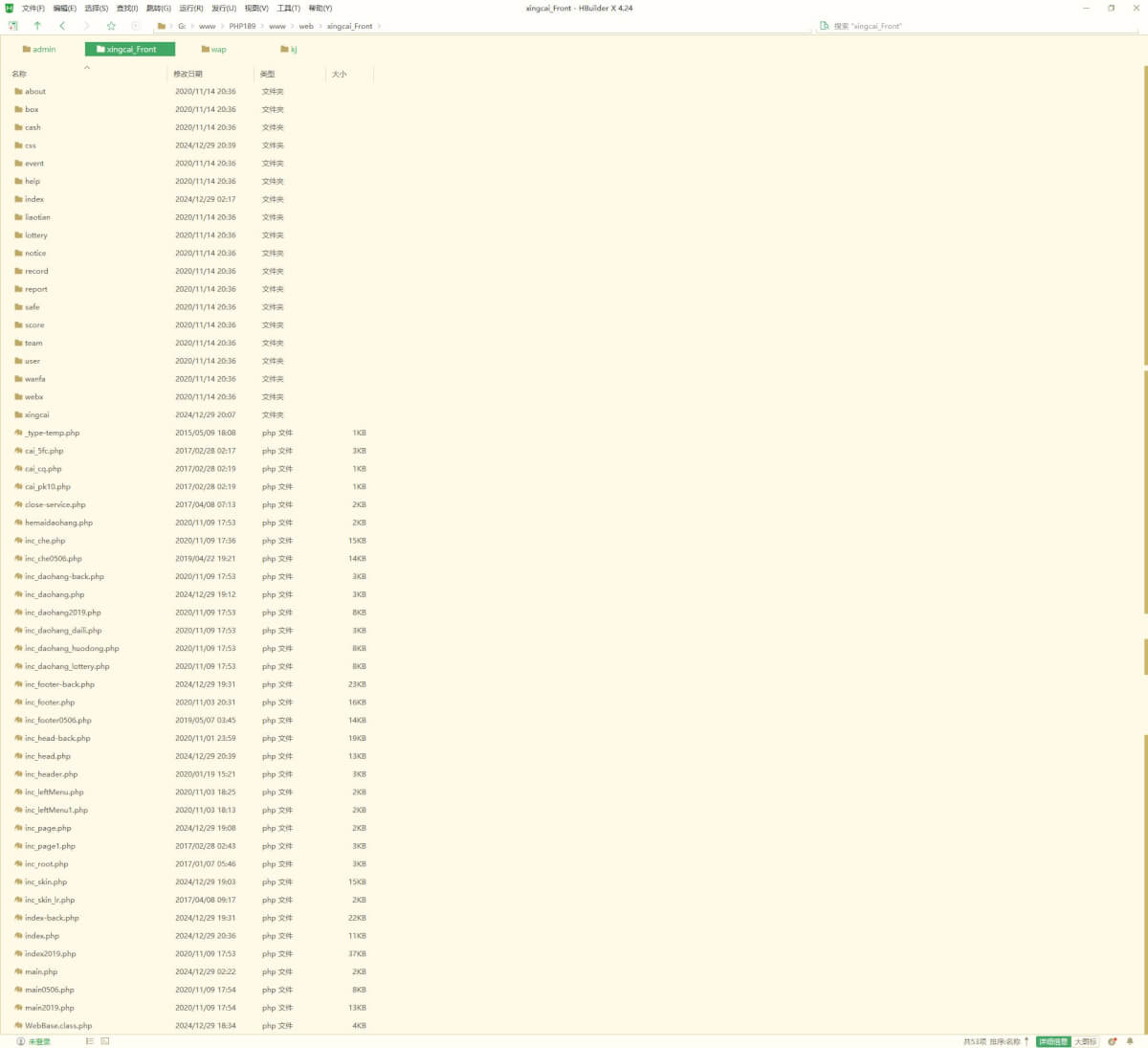The height and width of the screenshot is (1048, 1148).
Task: Switch to the admin folder tab
Action: click(39, 49)
